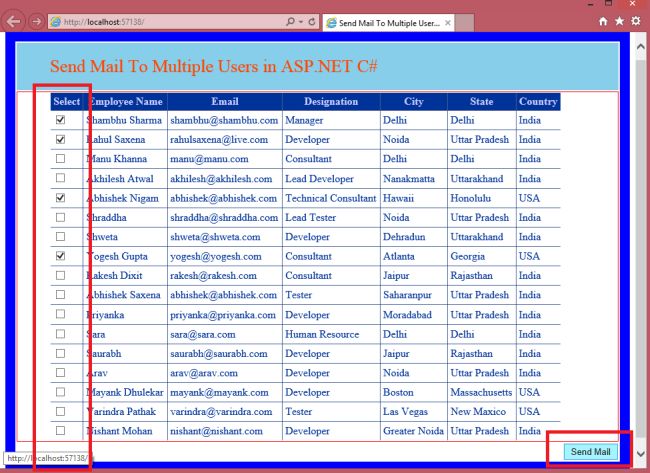Tick the Nishant Mohan checkbox
Image resolution: width=650 pixels, height=473 pixels.
(61, 430)
